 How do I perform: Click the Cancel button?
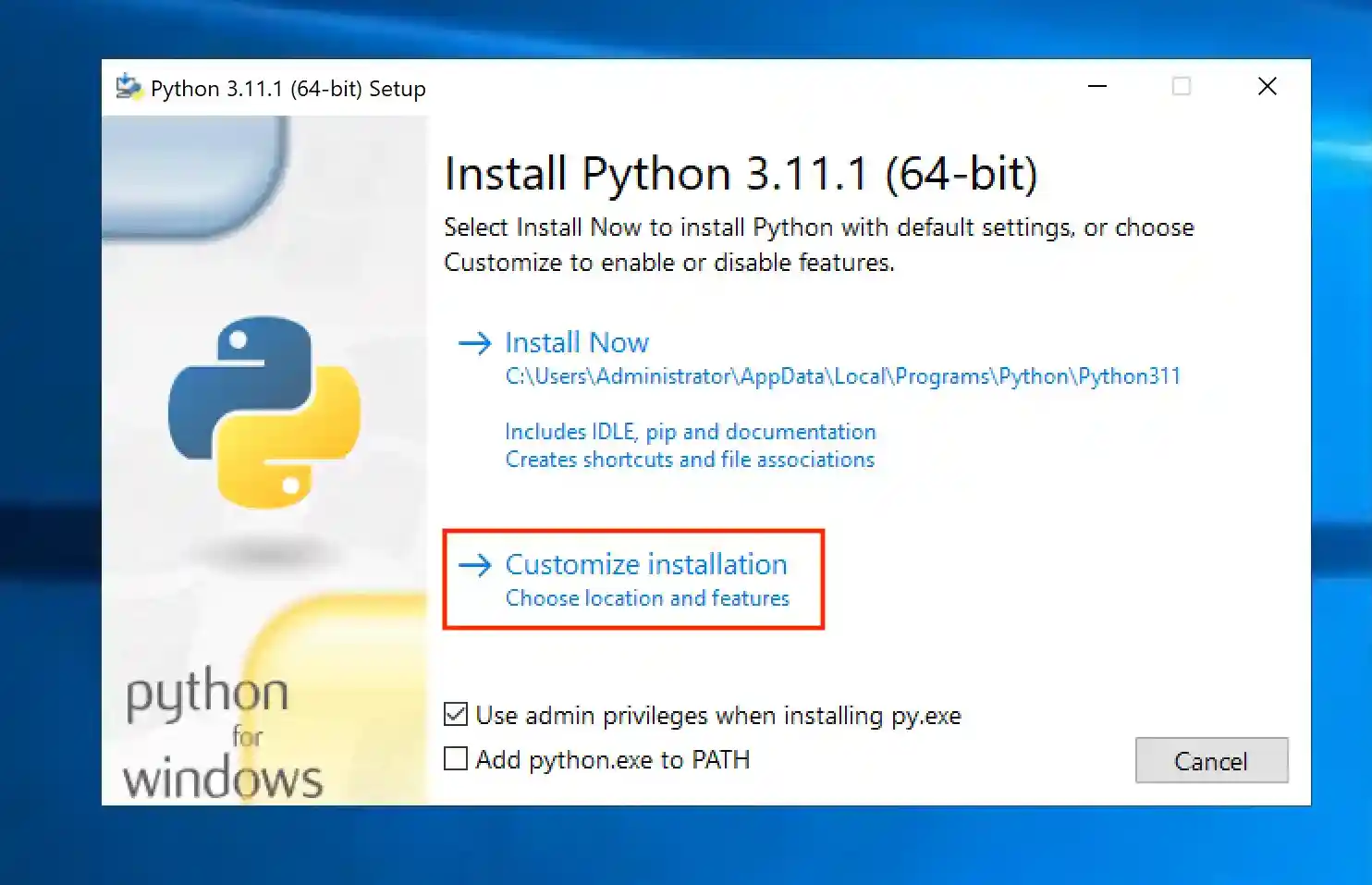1211,760
